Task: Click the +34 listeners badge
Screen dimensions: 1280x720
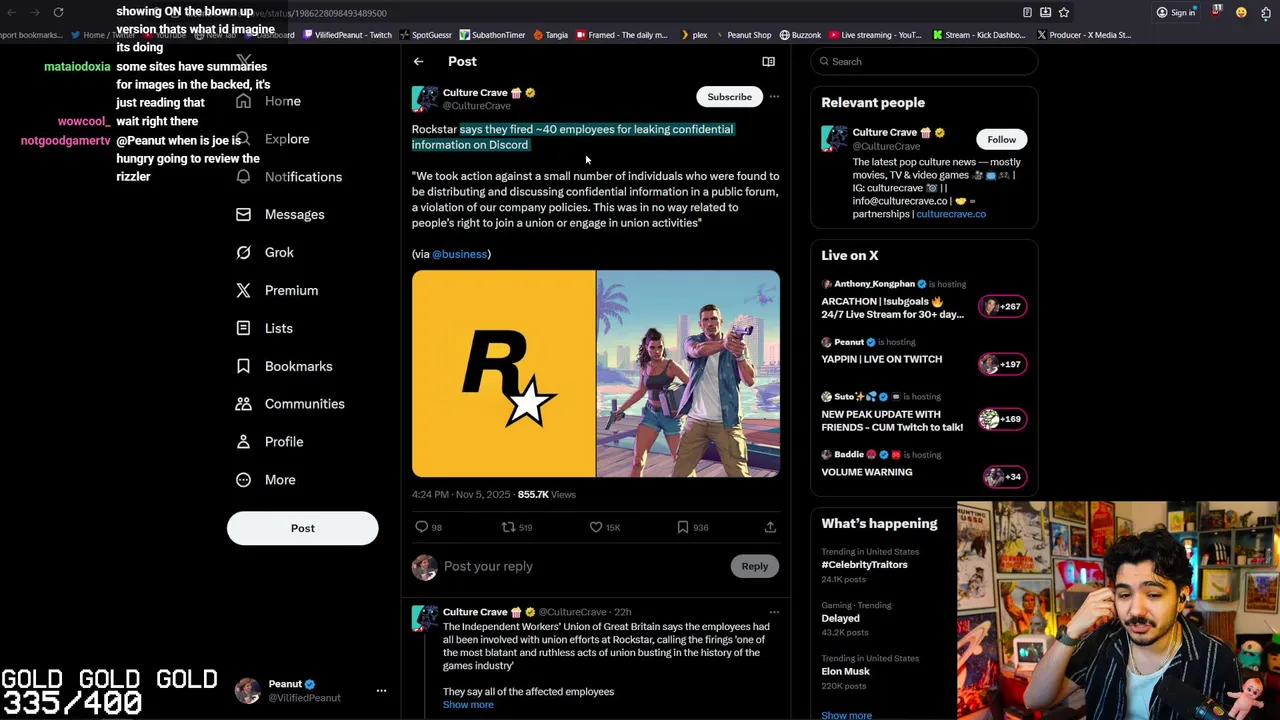Action: click(x=1003, y=477)
